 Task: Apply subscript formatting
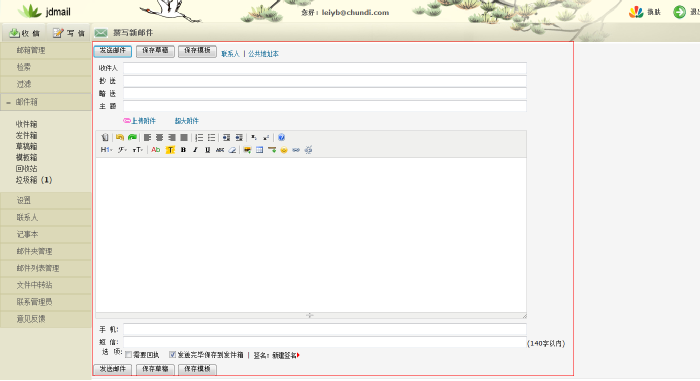tap(254, 138)
